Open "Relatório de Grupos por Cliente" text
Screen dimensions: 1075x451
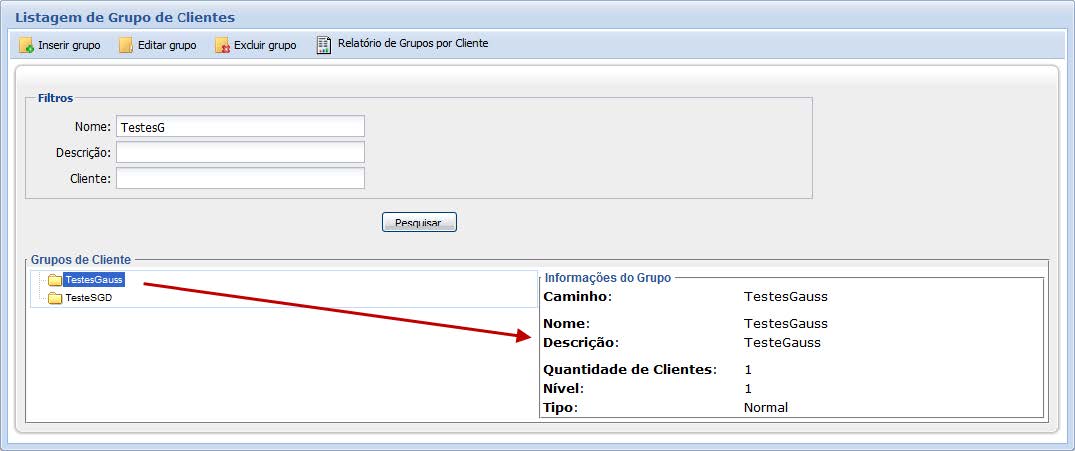click(413, 44)
